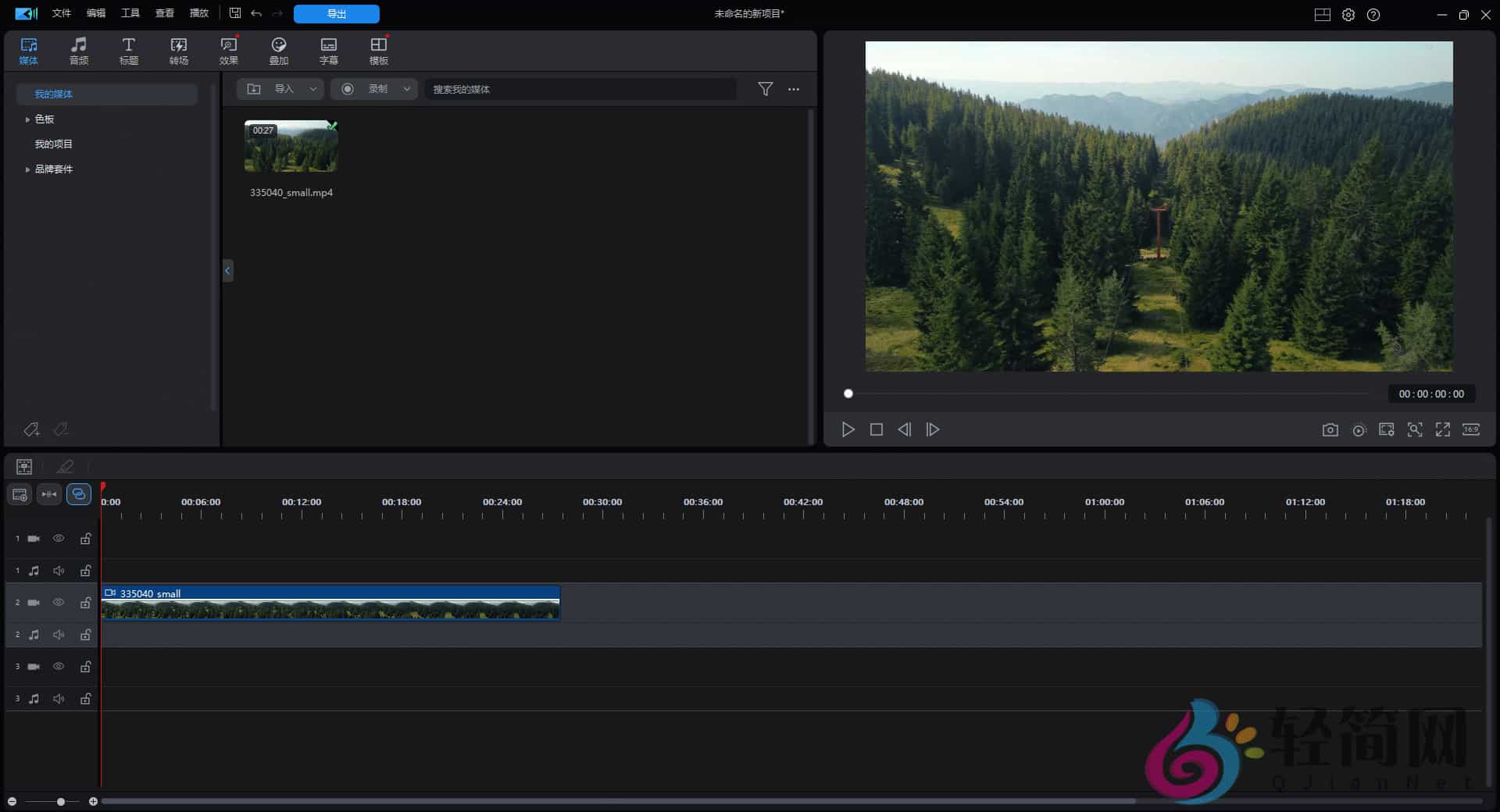Open the 文件 (File) menu
This screenshot has width=1500, height=812.
tap(61, 13)
